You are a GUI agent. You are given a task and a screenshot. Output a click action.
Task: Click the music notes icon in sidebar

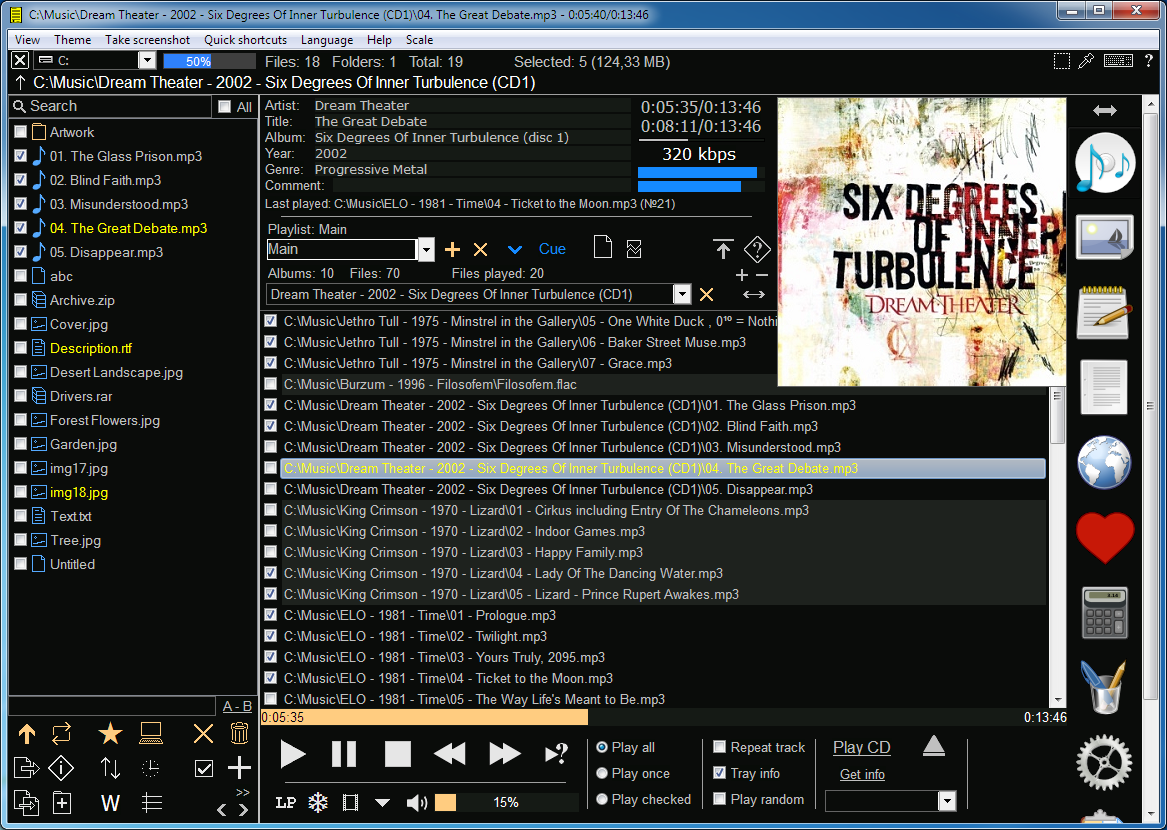(1104, 163)
